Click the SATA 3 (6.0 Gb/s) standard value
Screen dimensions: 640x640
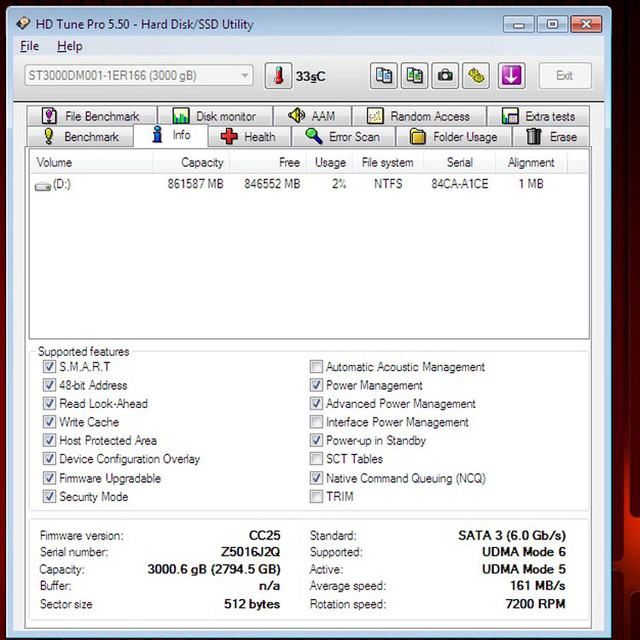coord(512,535)
